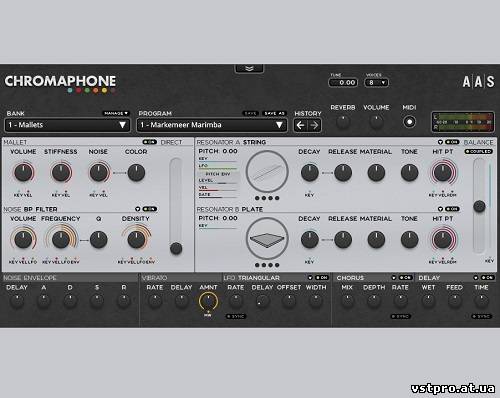The image size is (500, 398).
Task: Open the Program dropdown Markemeer Marimba
Action: [212, 125]
